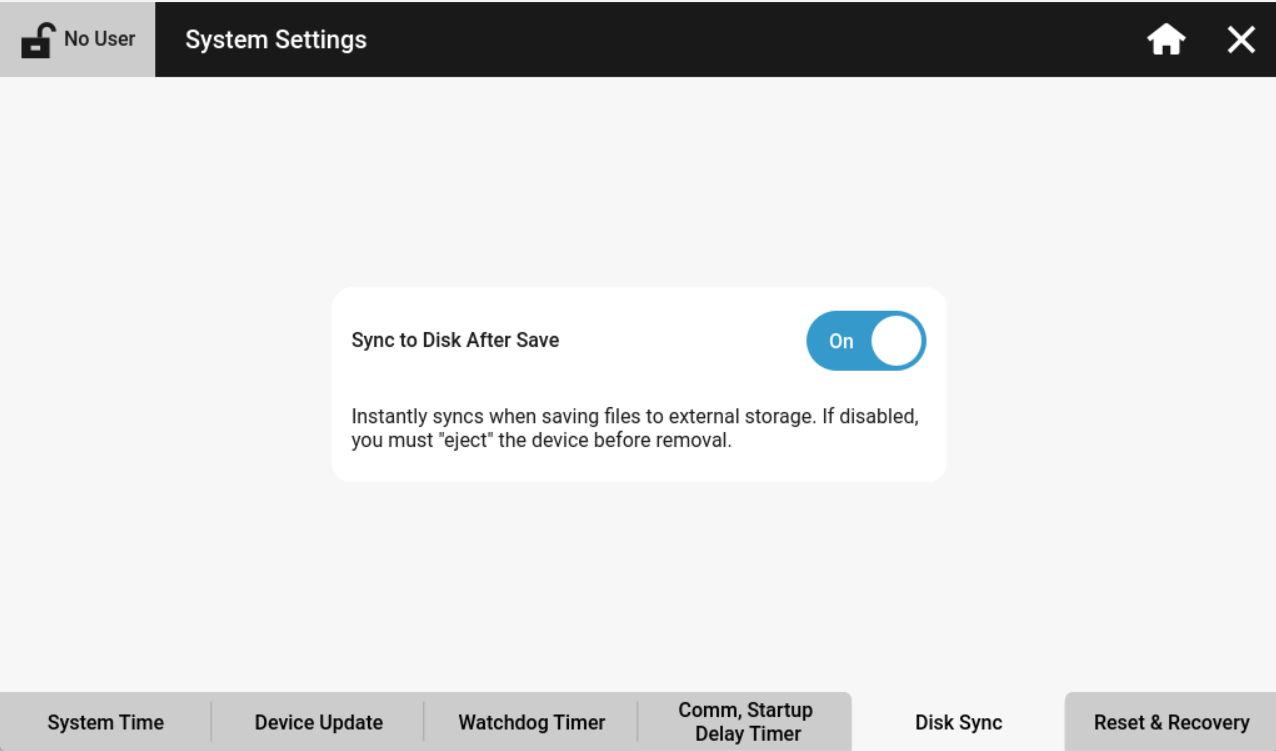The height and width of the screenshot is (751, 1276).
Task: Select the Disk Sync tab
Action: pyautogui.click(x=958, y=722)
